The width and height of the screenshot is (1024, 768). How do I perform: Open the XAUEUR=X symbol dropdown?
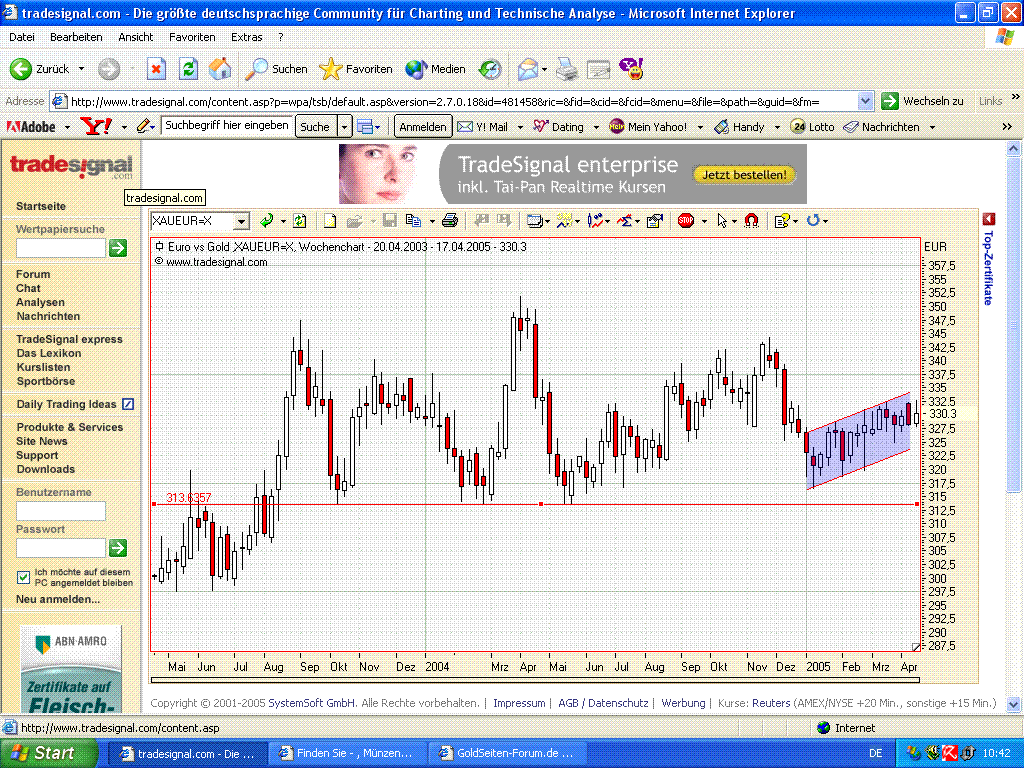[241, 221]
